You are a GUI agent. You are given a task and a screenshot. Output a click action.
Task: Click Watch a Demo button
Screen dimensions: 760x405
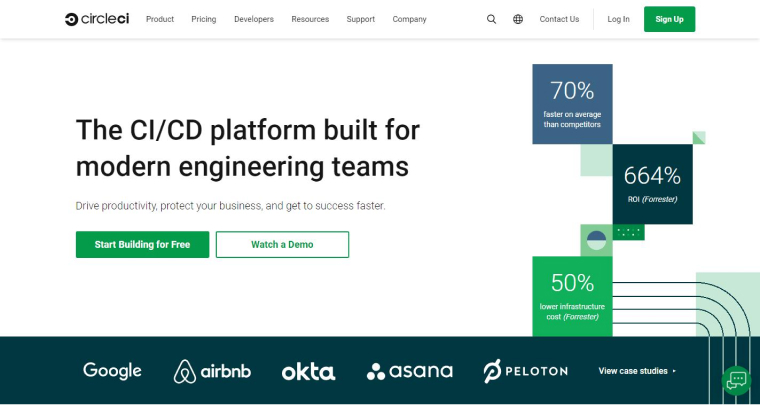click(282, 245)
